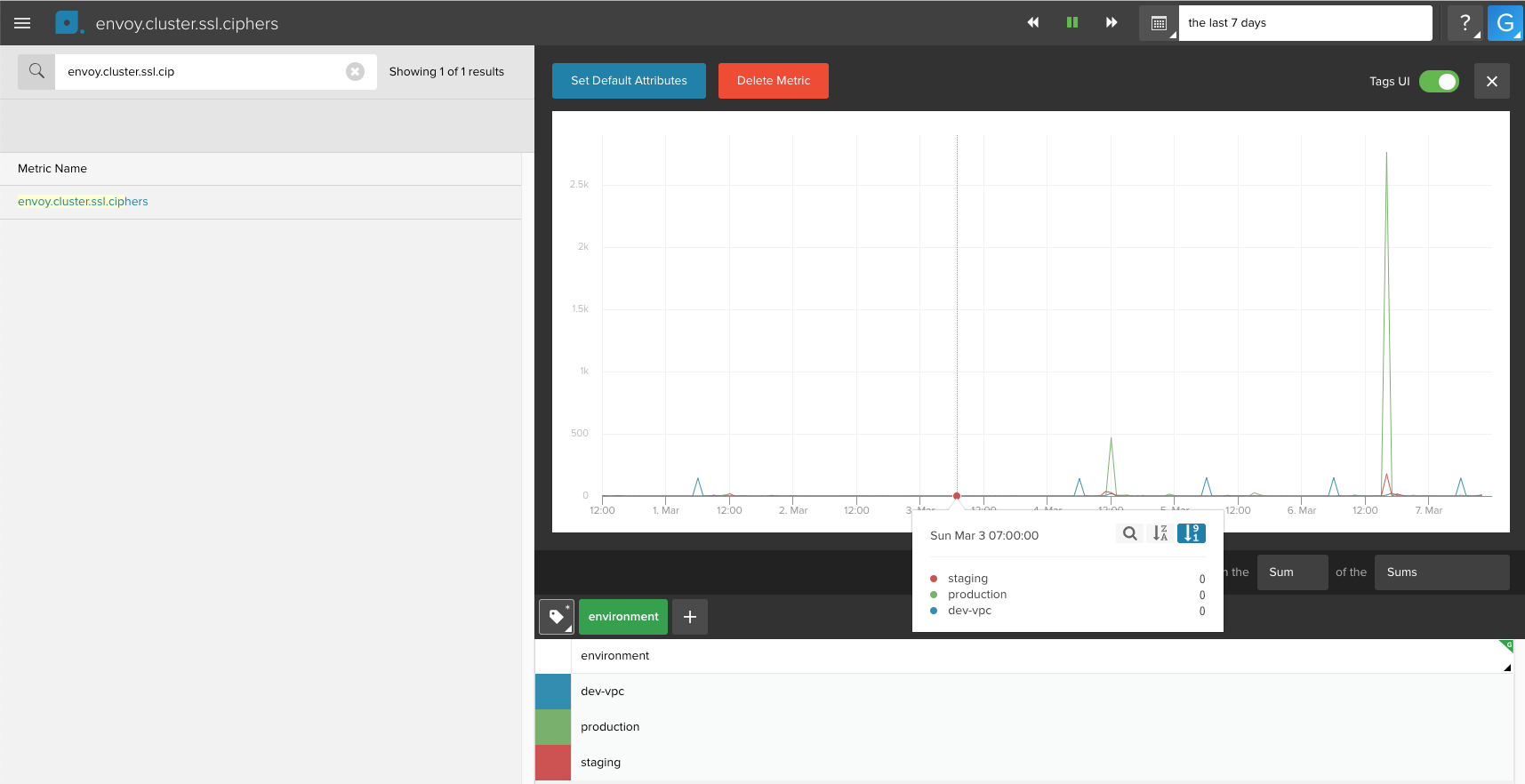Viewport: 1525px width, 784px height.
Task: Select the production green color swatch
Action: coord(553,727)
